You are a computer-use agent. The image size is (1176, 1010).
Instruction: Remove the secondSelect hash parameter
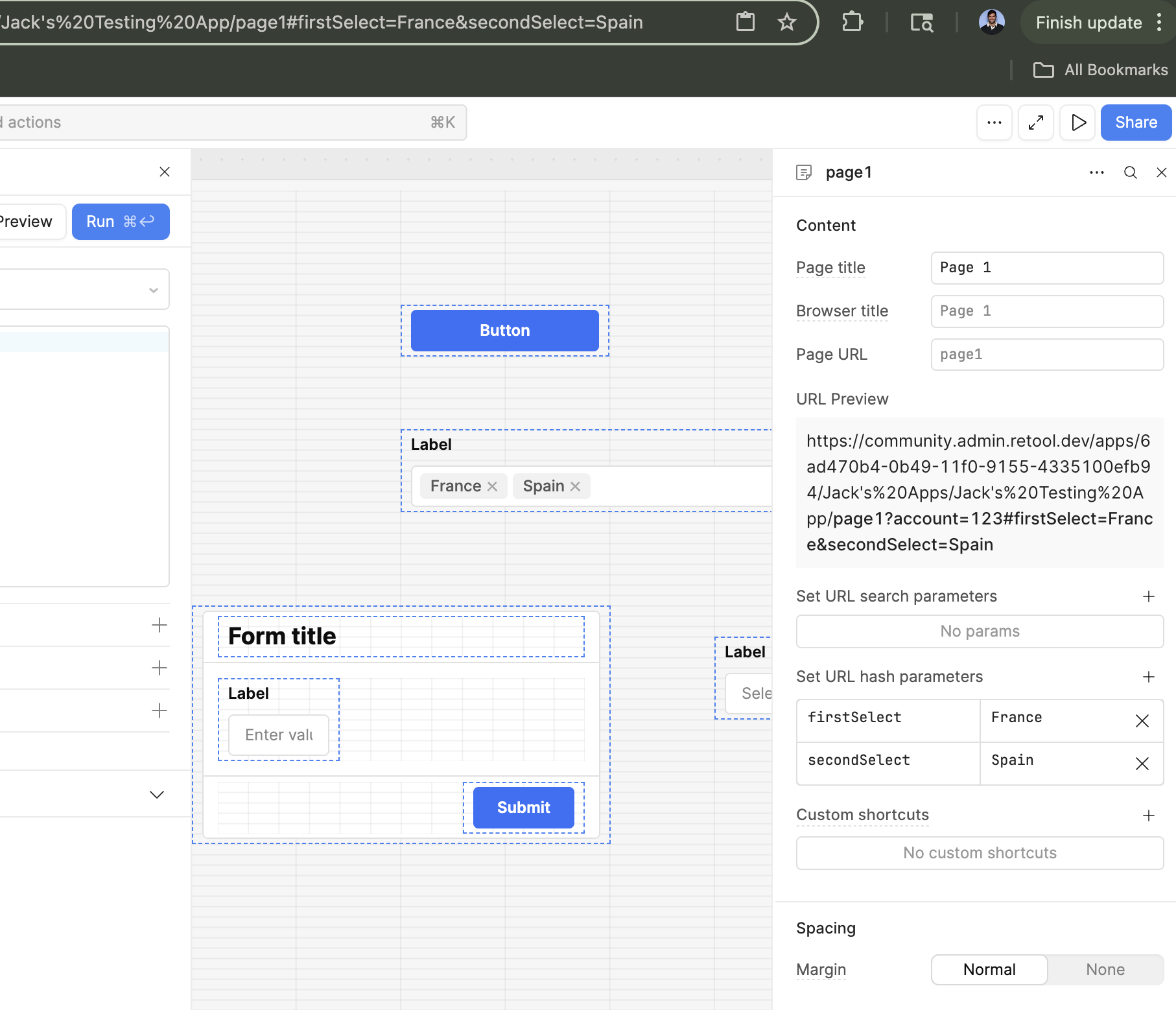pyautogui.click(x=1142, y=764)
